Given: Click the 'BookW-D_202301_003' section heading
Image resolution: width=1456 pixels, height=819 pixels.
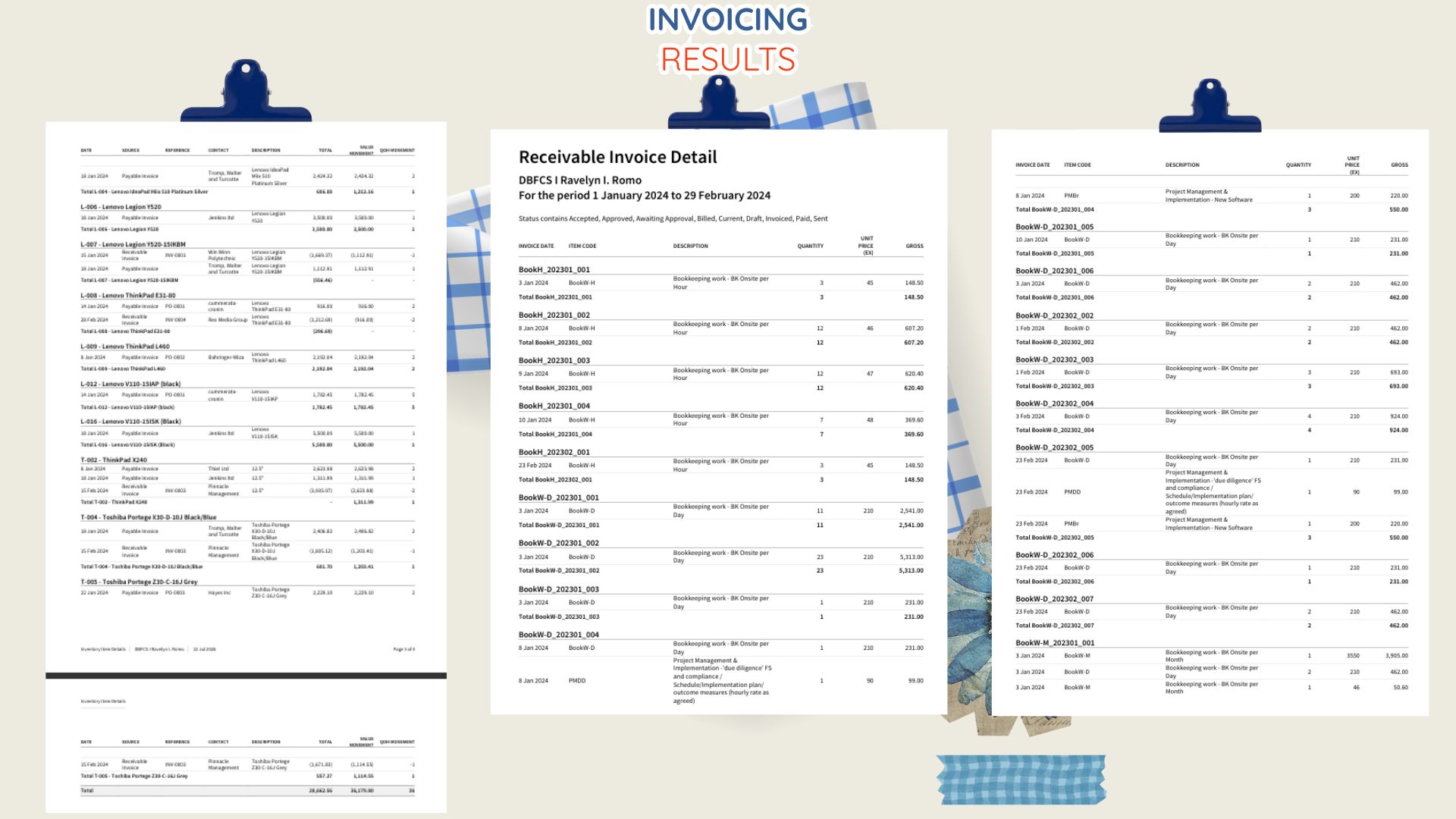Looking at the screenshot, I should [x=559, y=590].
